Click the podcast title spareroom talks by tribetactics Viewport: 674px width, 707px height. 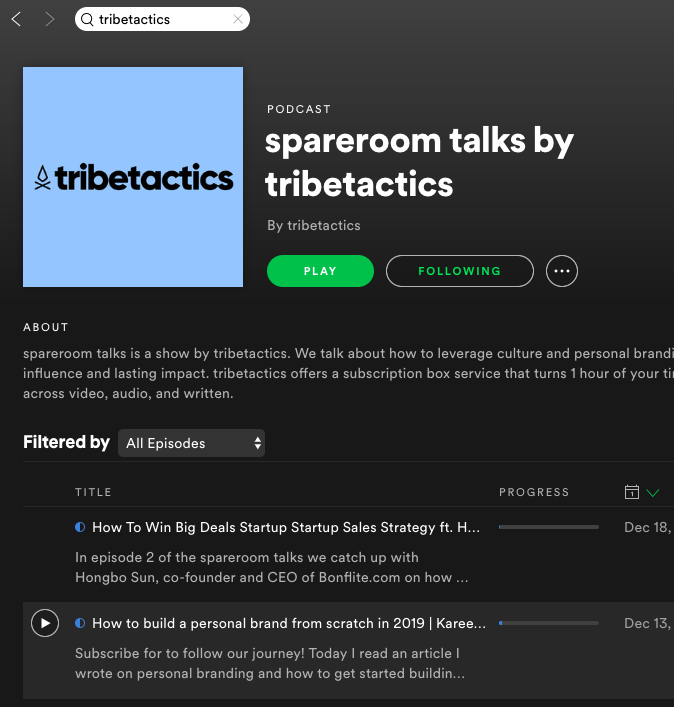click(x=419, y=162)
